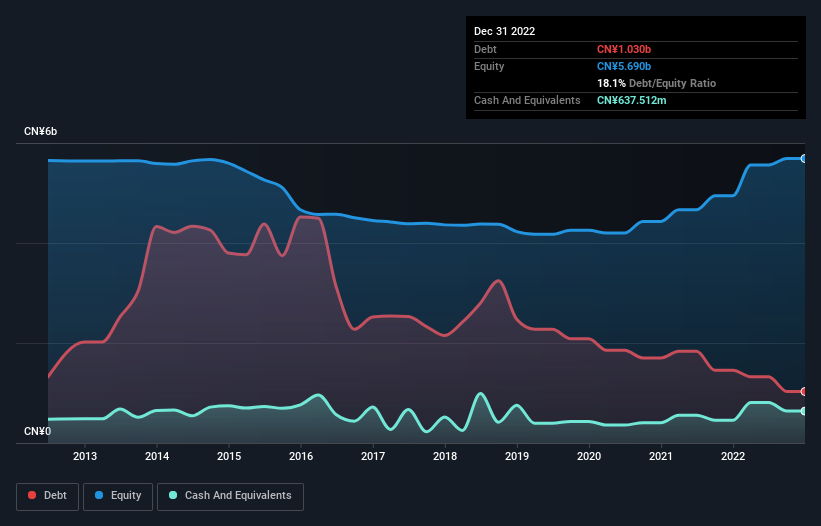Click the CN¥6b y-axis label
Screen dimensions: 821x526
coord(40,131)
